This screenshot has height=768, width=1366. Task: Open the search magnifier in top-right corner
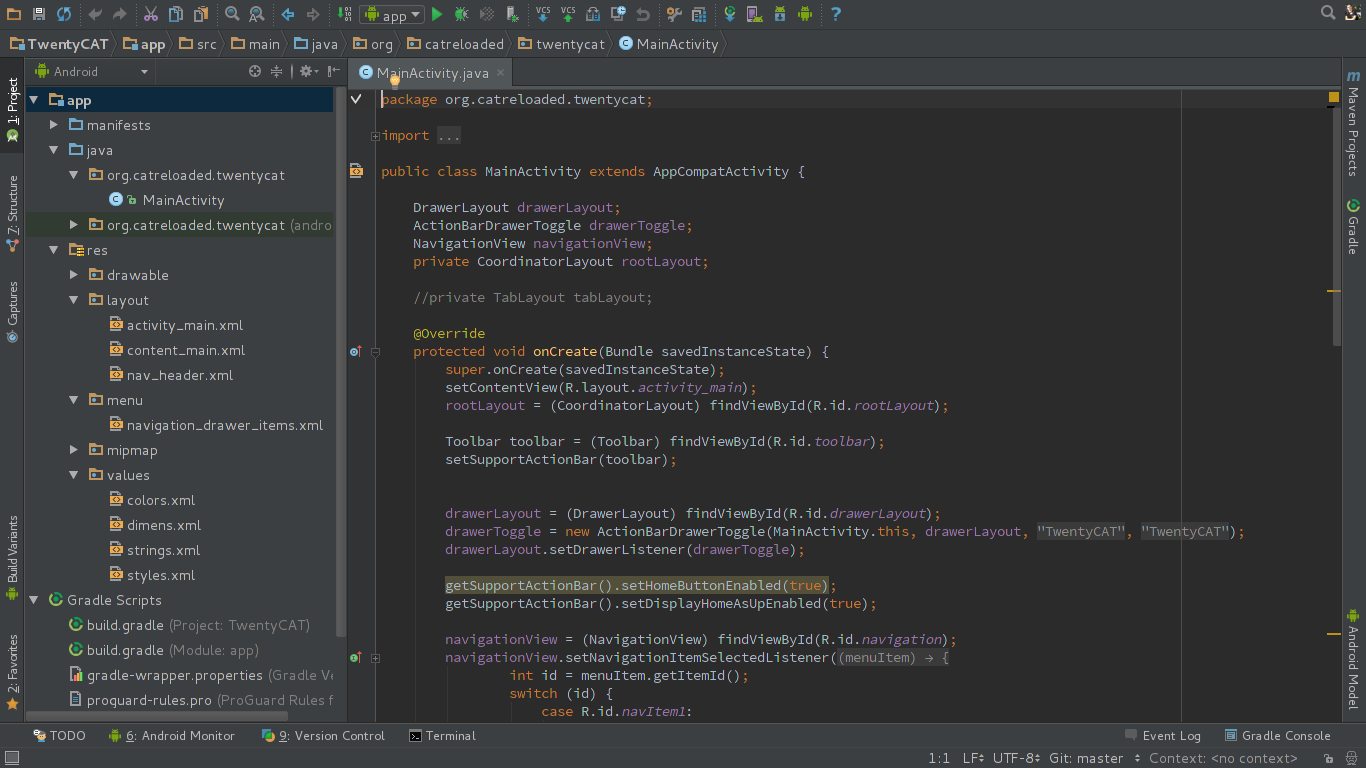[1328, 13]
